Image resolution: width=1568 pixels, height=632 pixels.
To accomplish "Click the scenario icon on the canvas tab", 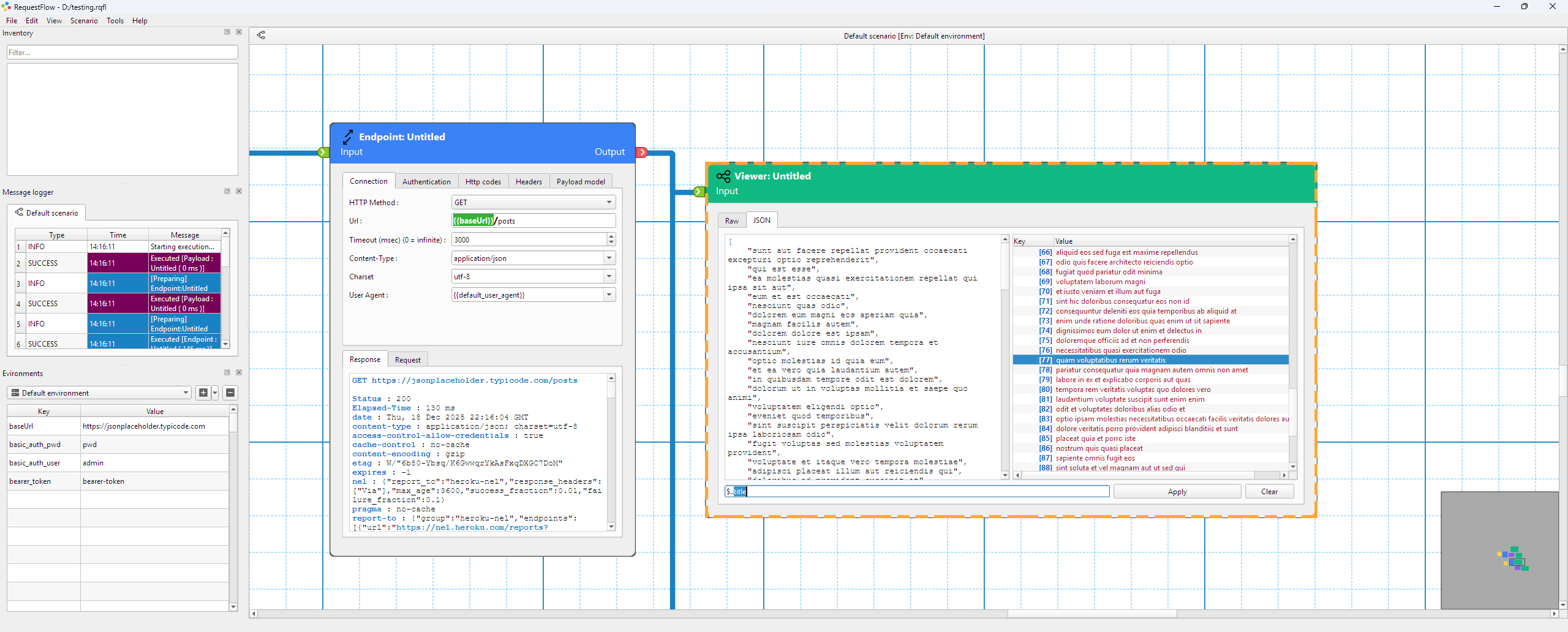I will click(261, 35).
